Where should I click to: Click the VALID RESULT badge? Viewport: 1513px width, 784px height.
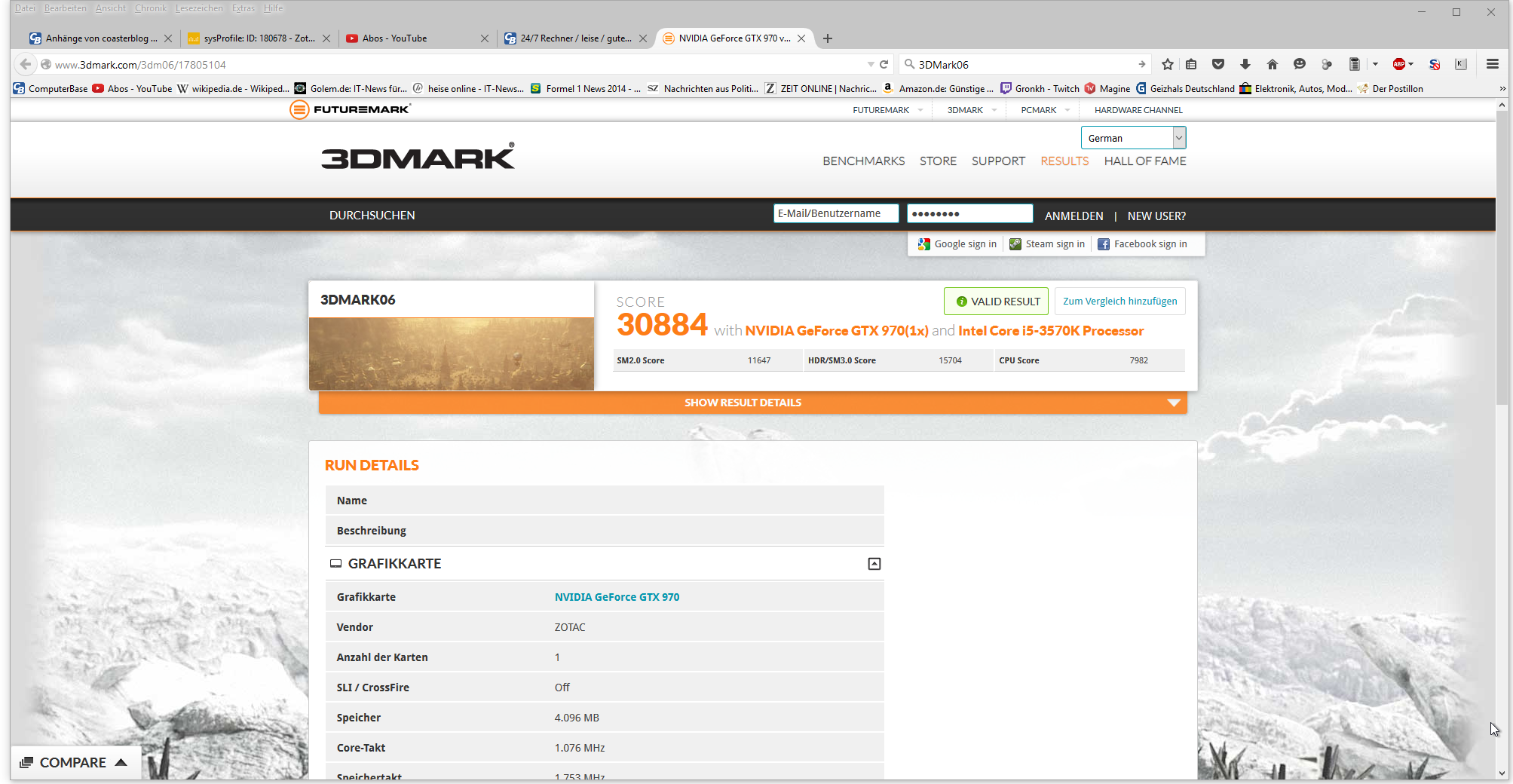tap(996, 302)
